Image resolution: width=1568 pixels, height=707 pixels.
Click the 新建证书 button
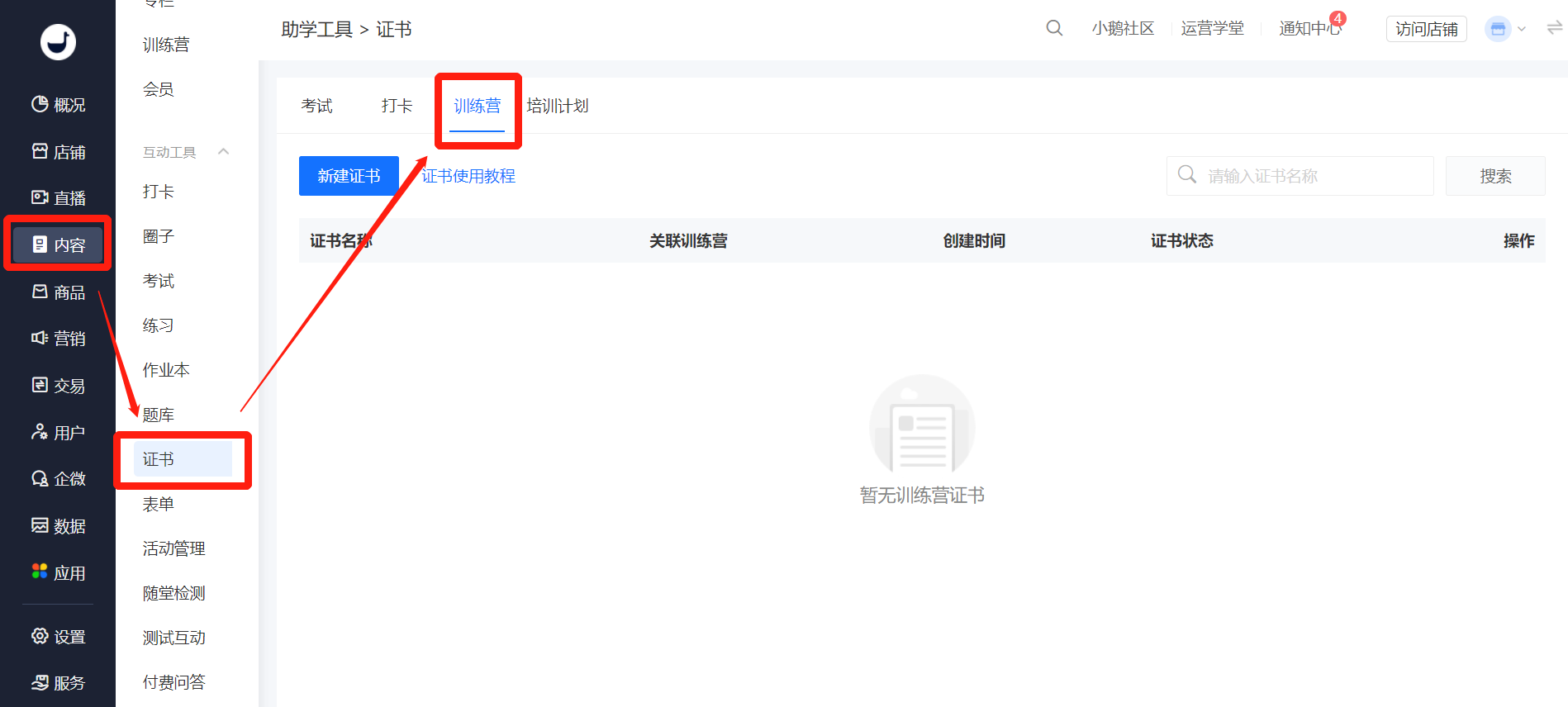[349, 176]
